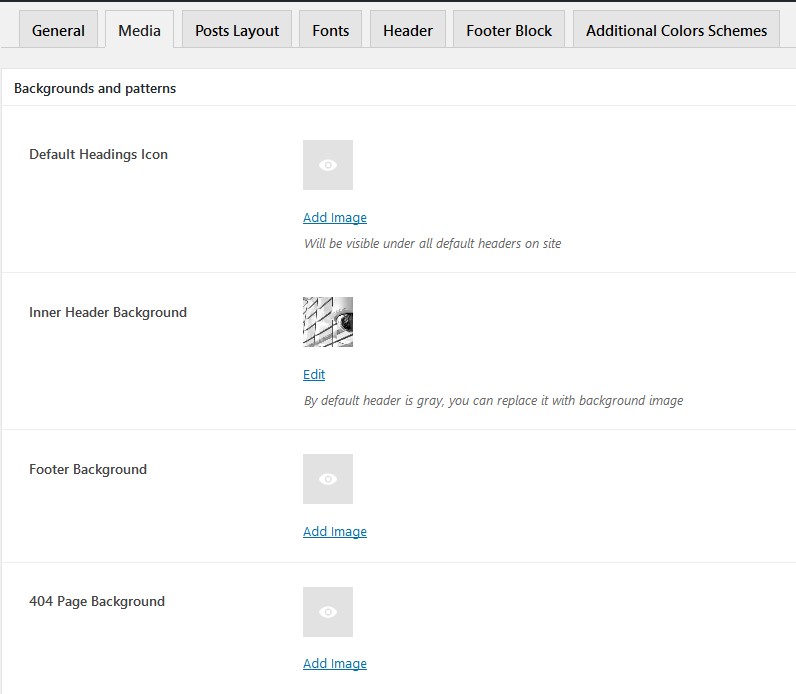Click Default Headings Icon placeholder thumbnail
796x694 pixels.
pyautogui.click(x=328, y=165)
